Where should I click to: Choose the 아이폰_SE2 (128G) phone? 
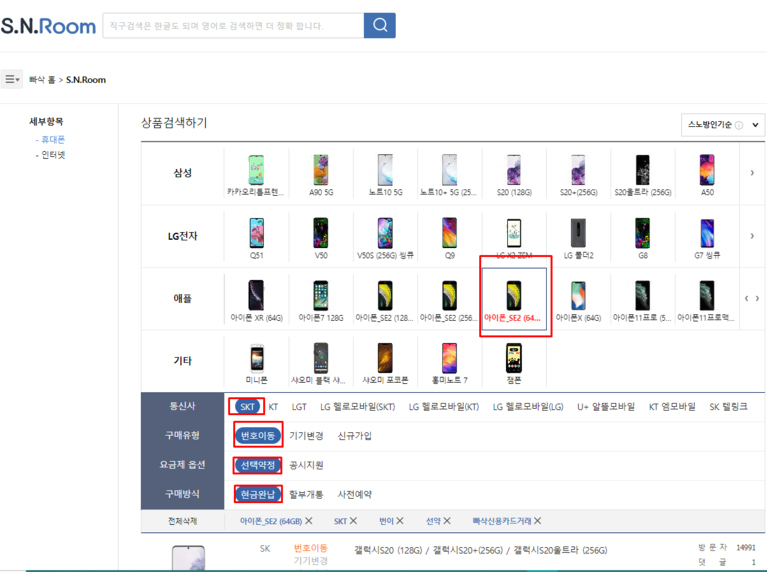[385, 301]
